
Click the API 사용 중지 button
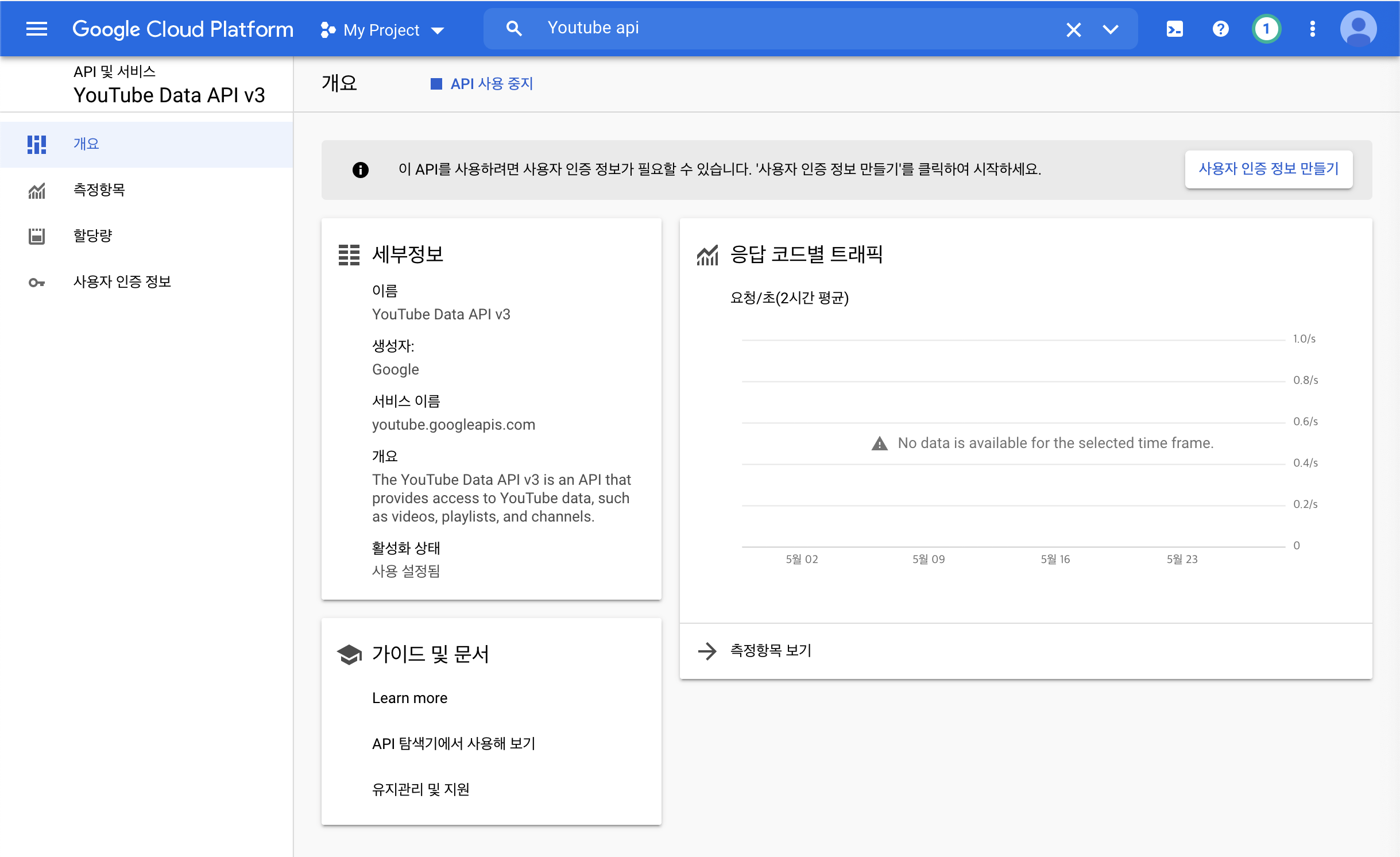[482, 84]
